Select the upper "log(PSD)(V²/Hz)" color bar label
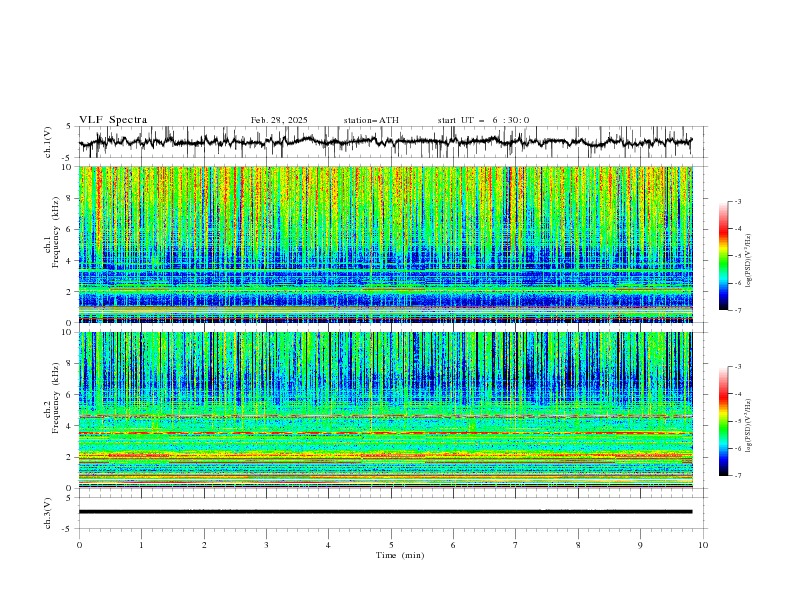792x612 pixels. pyautogui.click(x=748, y=261)
